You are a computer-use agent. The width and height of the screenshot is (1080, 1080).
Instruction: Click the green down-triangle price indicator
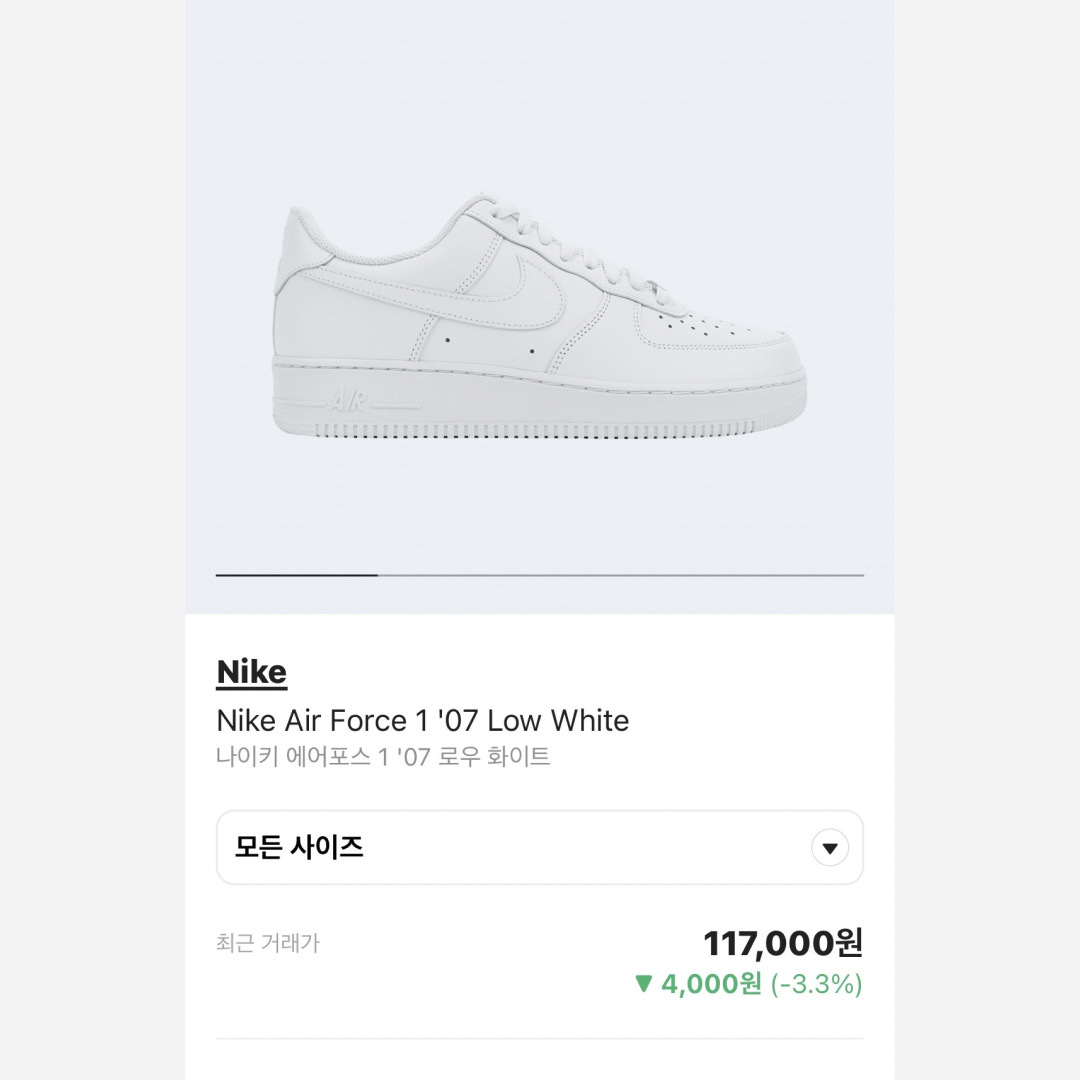(x=643, y=984)
